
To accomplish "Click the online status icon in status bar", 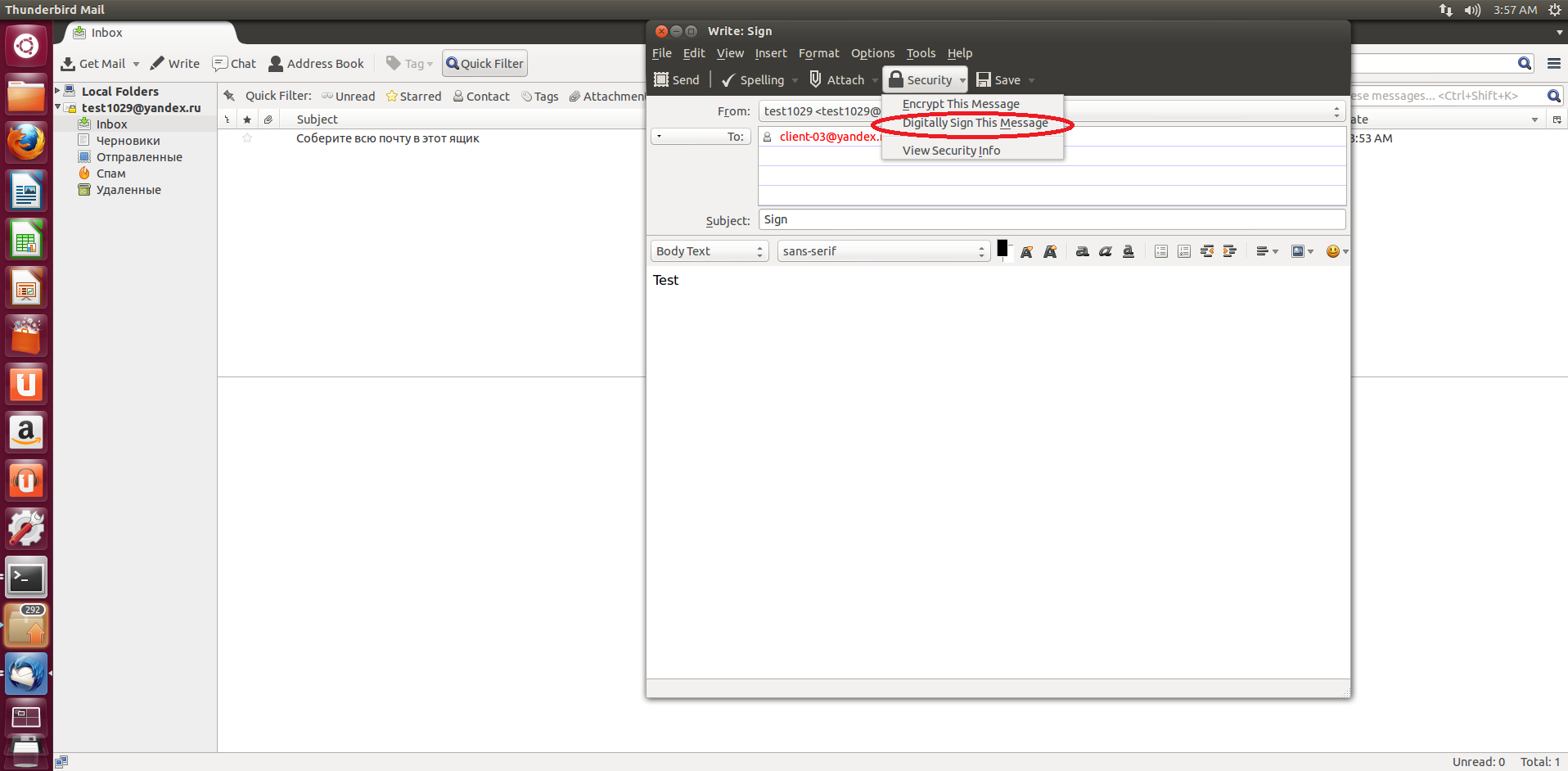I will [61, 761].
